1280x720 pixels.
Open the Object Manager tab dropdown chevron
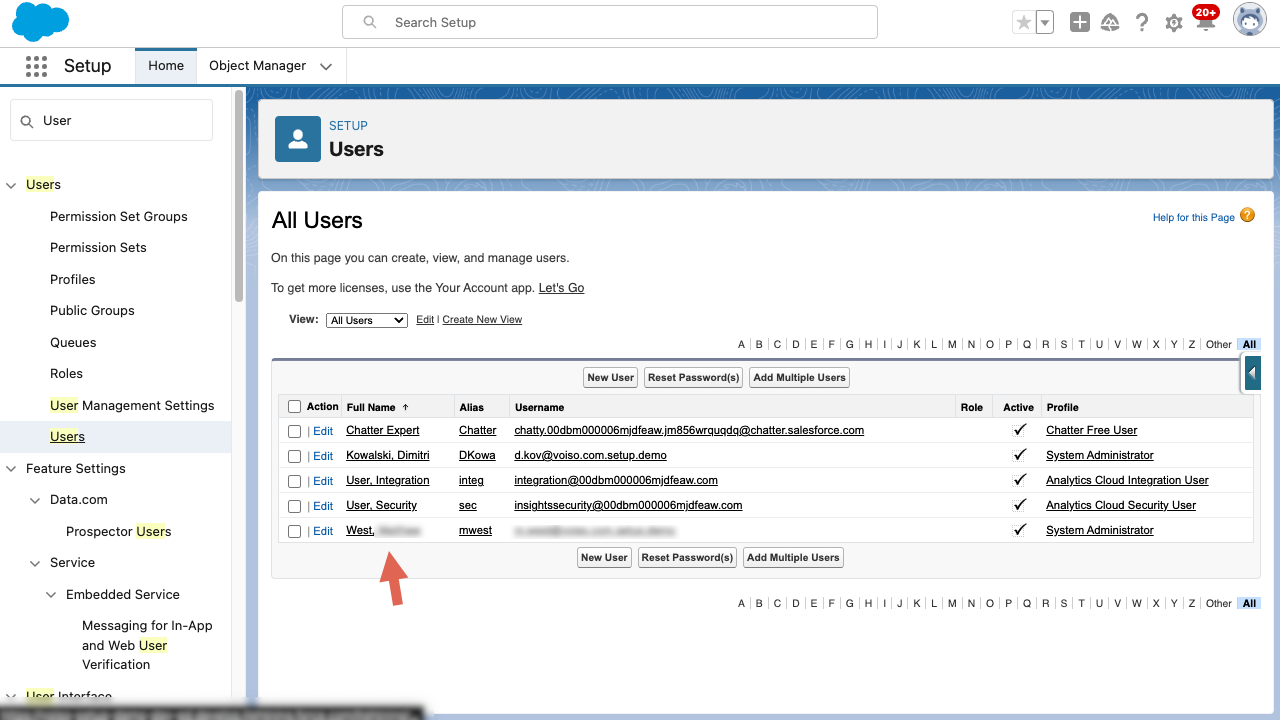click(x=326, y=66)
